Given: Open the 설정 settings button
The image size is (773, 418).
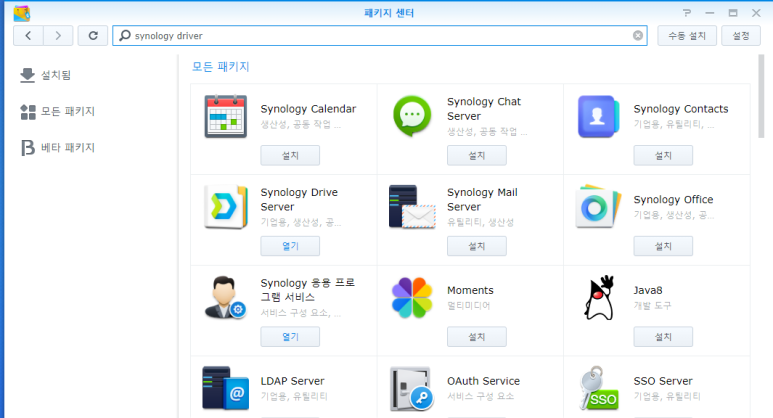Looking at the screenshot, I should [x=740, y=35].
